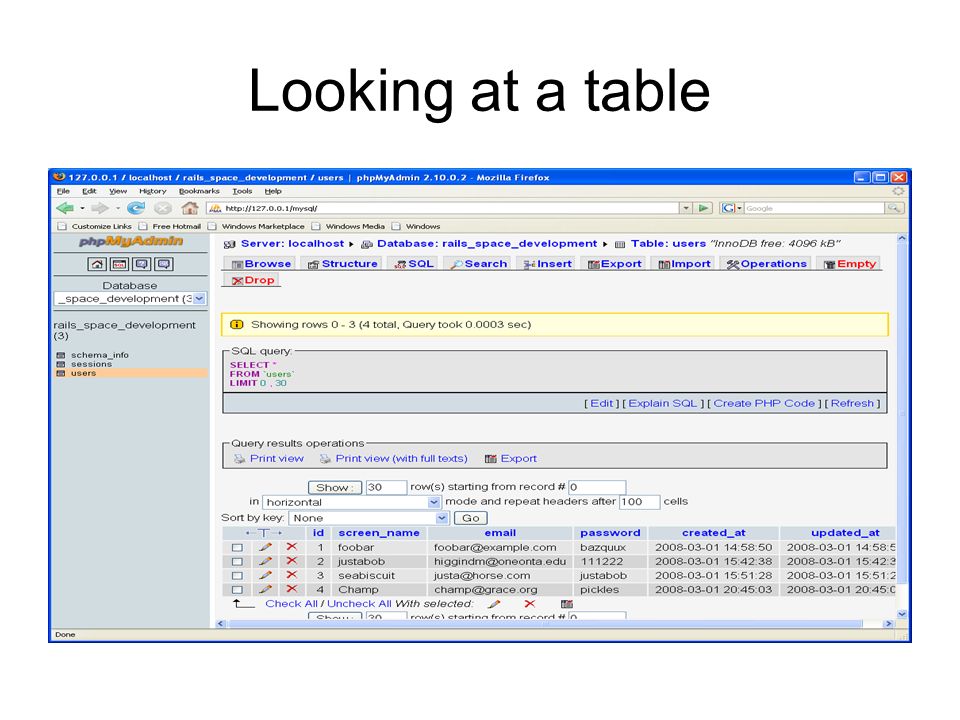Click the Firefox Back arrow
The width and height of the screenshot is (960, 720).
[65, 208]
